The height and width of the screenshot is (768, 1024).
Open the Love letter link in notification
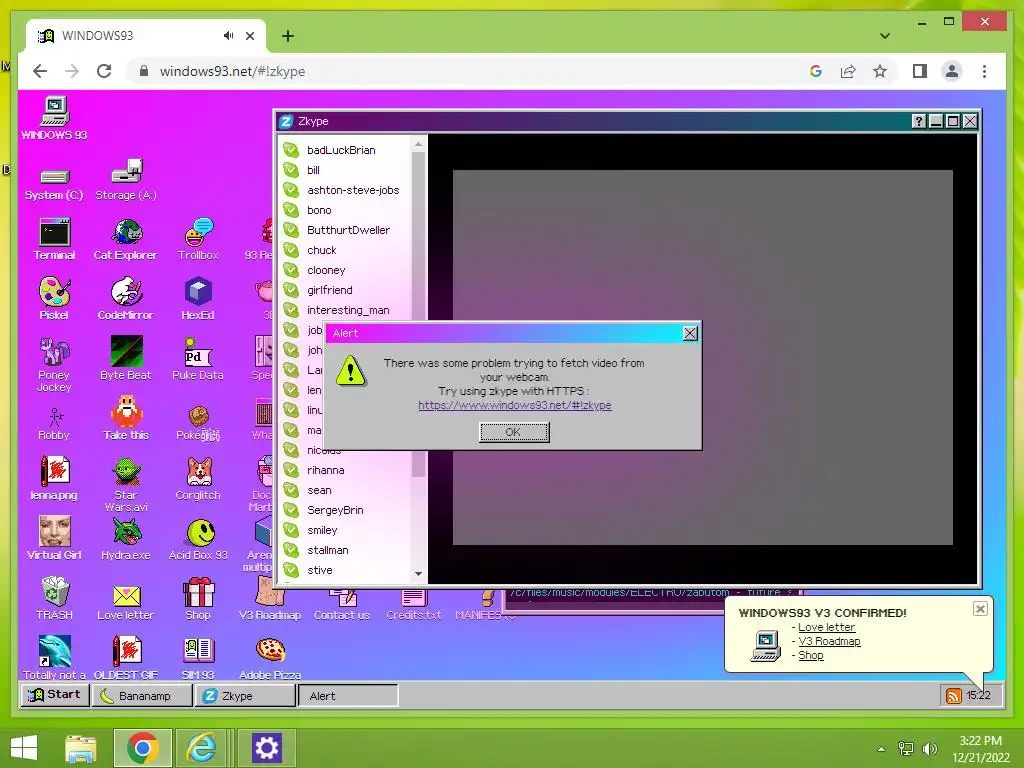(x=826, y=627)
